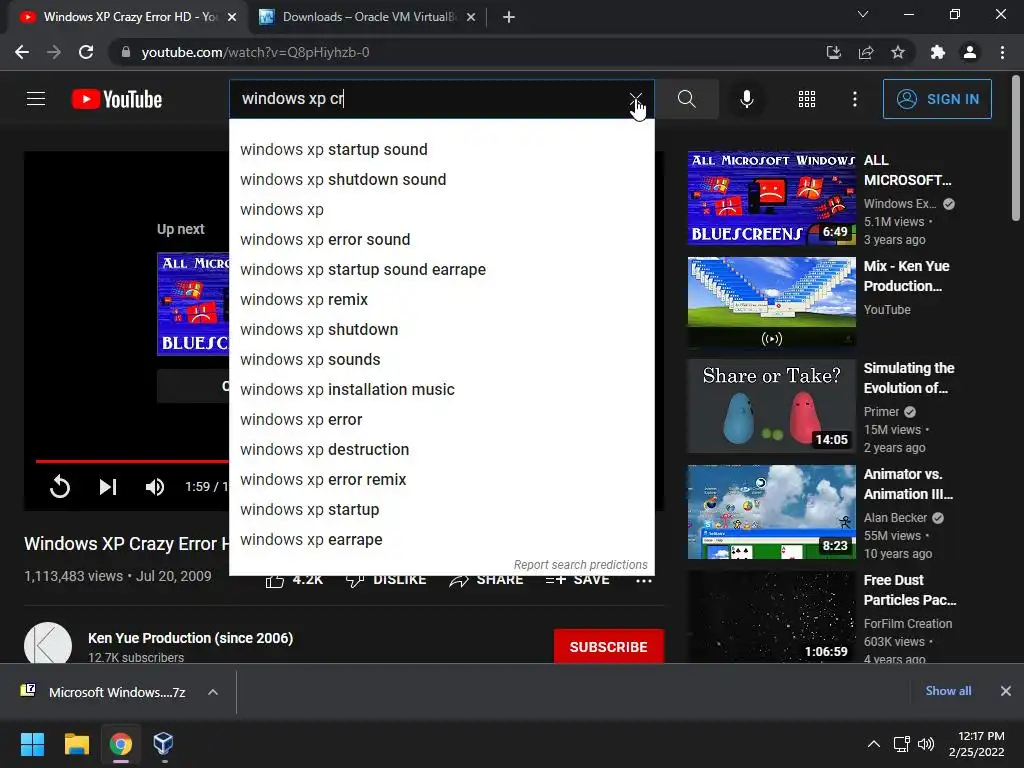This screenshot has height=768, width=1024.
Task: Open the taskbar clock and date
Action: point(977,744)
